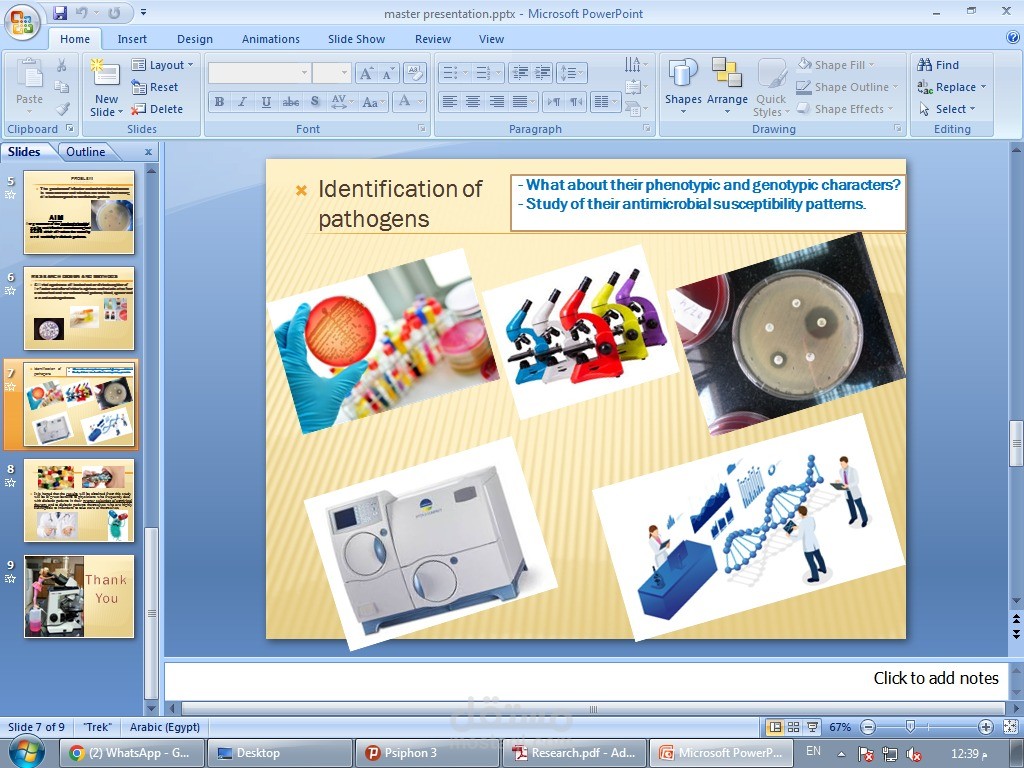Increase list indent level
This screenshot has height=768, width=1024.
tap(543, 72)
